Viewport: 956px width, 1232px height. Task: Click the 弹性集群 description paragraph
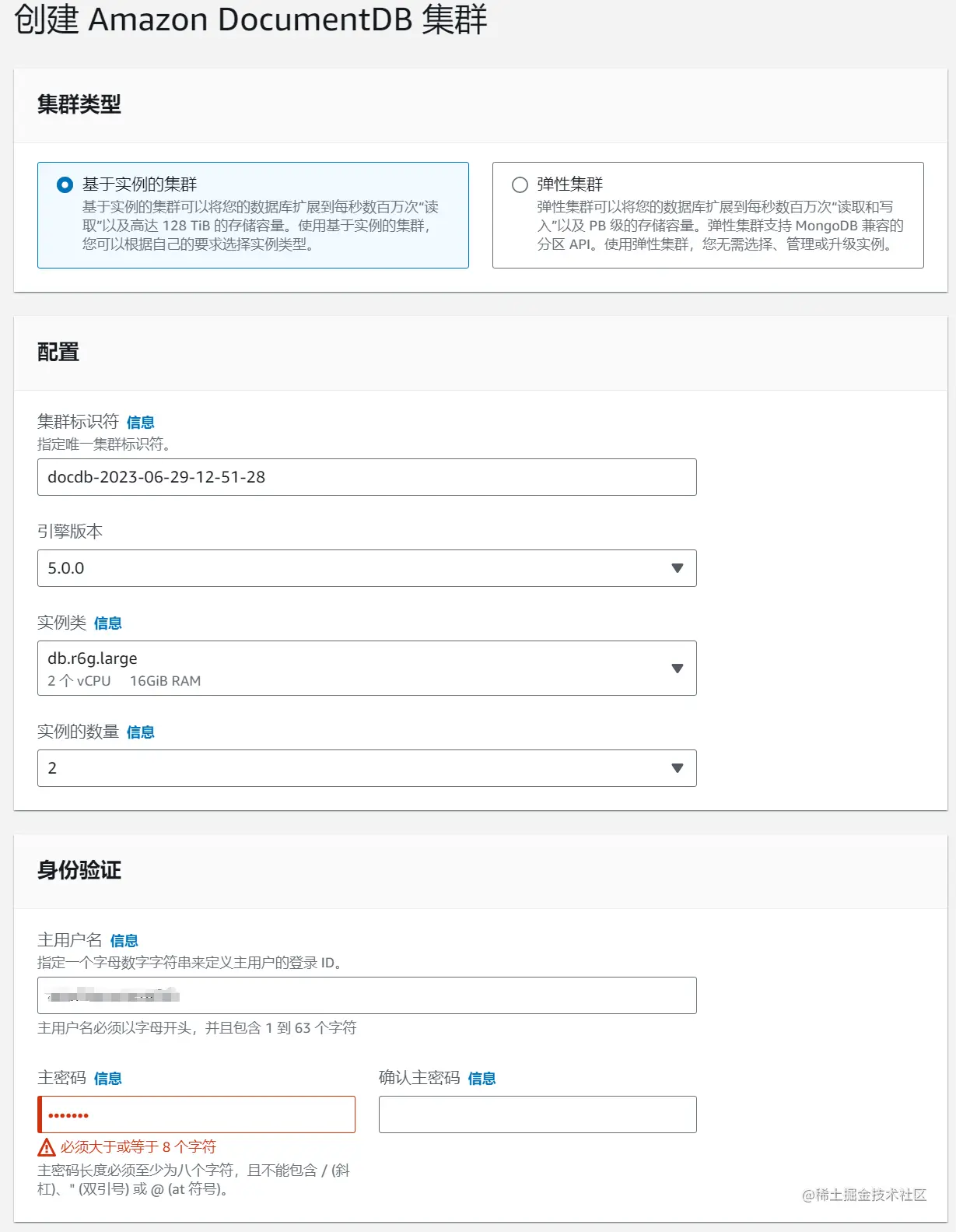click(720, 226)
